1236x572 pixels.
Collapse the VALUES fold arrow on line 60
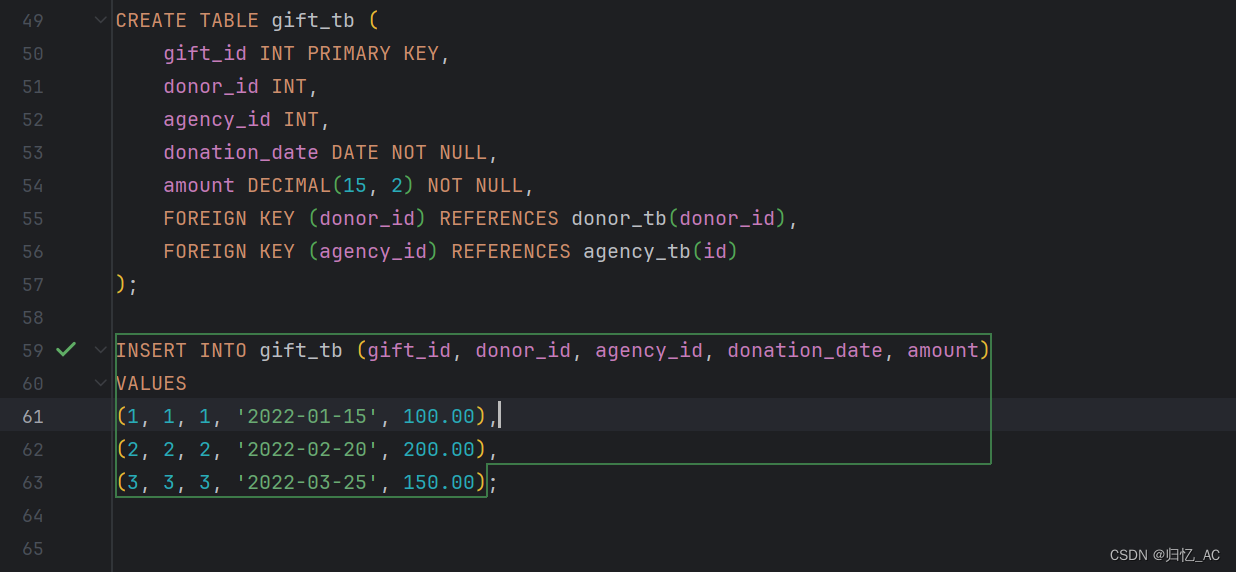100,383
